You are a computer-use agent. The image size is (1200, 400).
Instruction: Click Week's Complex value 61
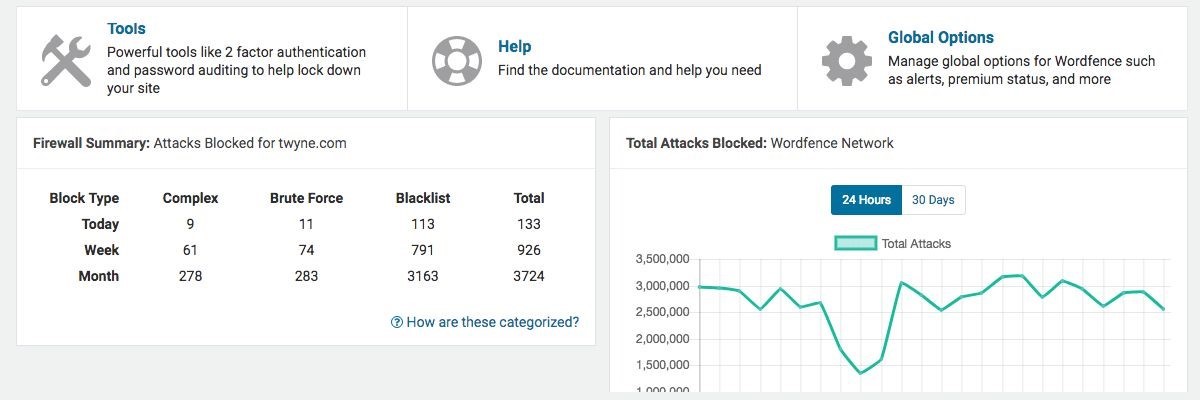(190, 250)
